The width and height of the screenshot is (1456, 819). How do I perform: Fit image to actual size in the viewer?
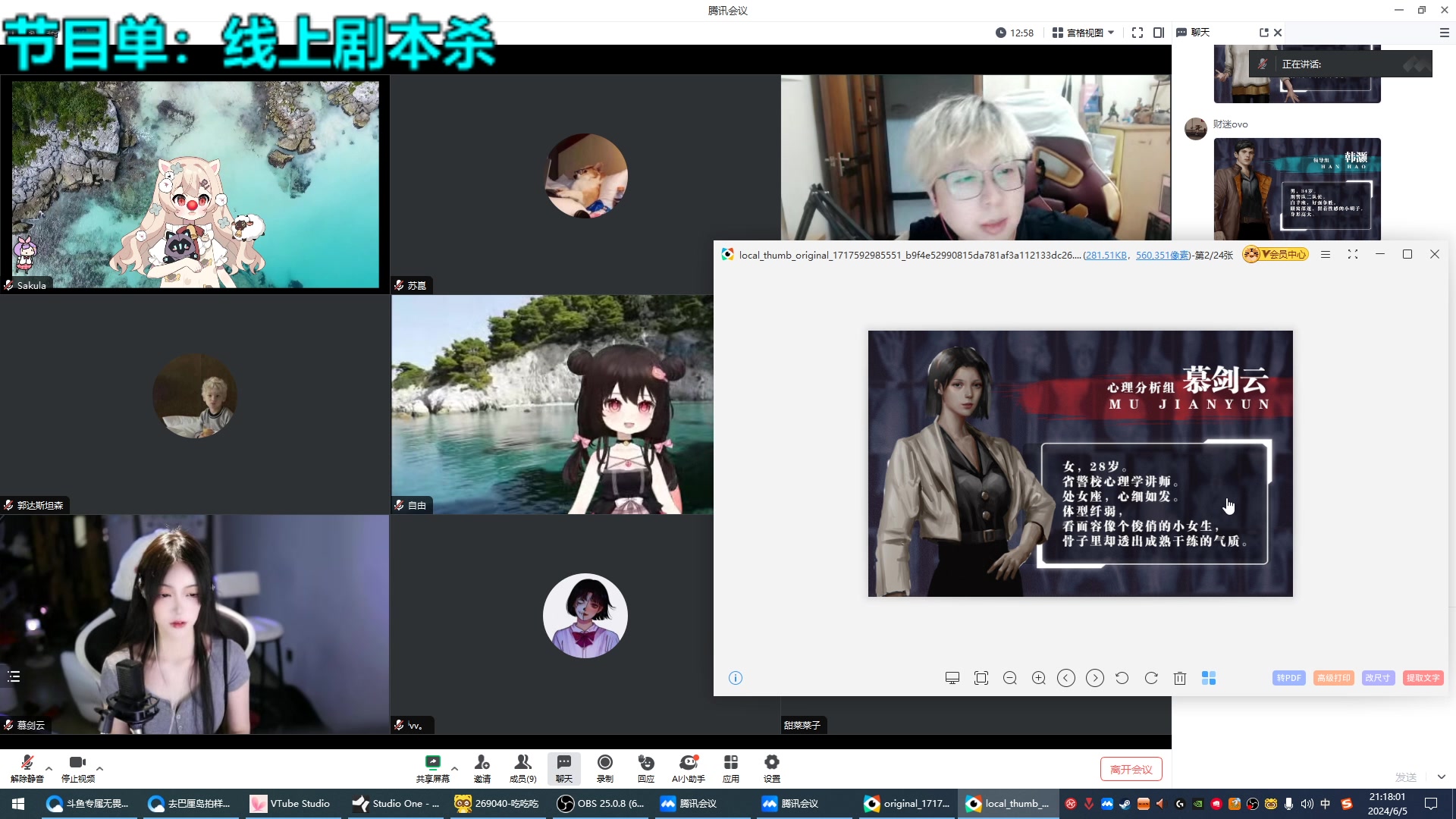tap(981, 678)
